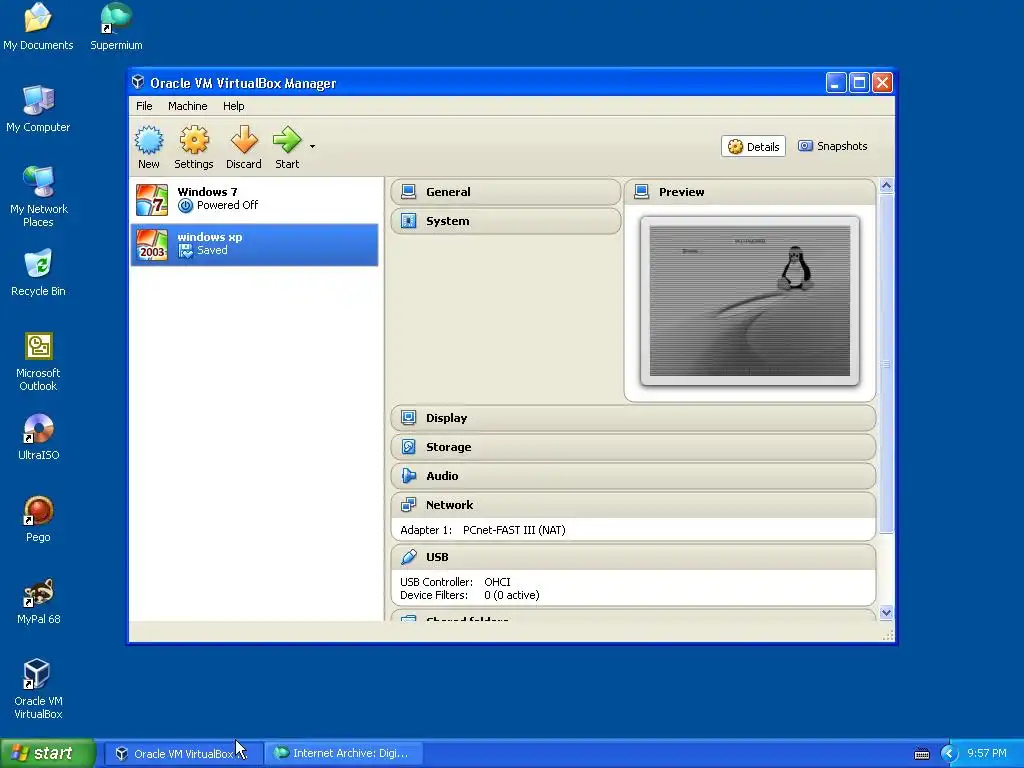Collapse the Network section header
The width and height of the screenshot is (1024, 768).
(x=633, y=505)
